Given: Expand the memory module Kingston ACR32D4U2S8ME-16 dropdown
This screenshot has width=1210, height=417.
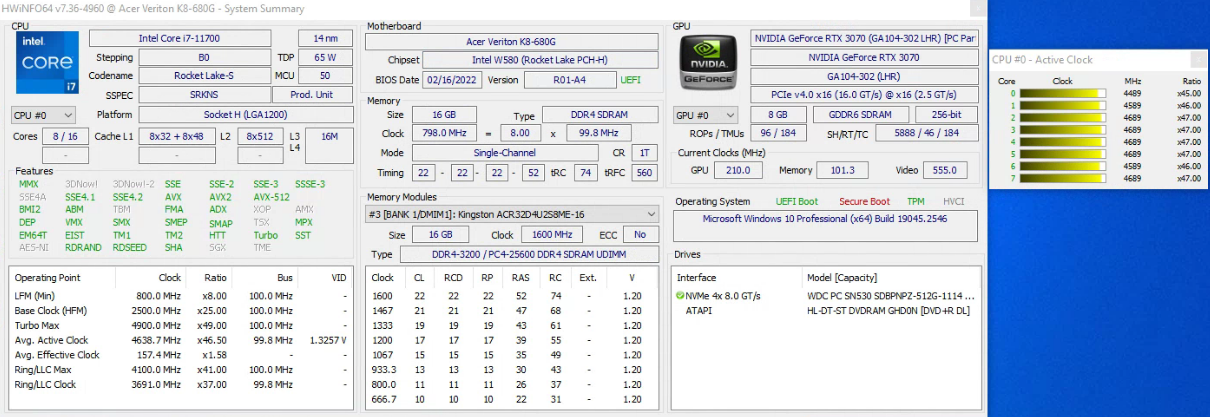Looking at the screenshot, I should pyautogui.click(x=512, y=214).
